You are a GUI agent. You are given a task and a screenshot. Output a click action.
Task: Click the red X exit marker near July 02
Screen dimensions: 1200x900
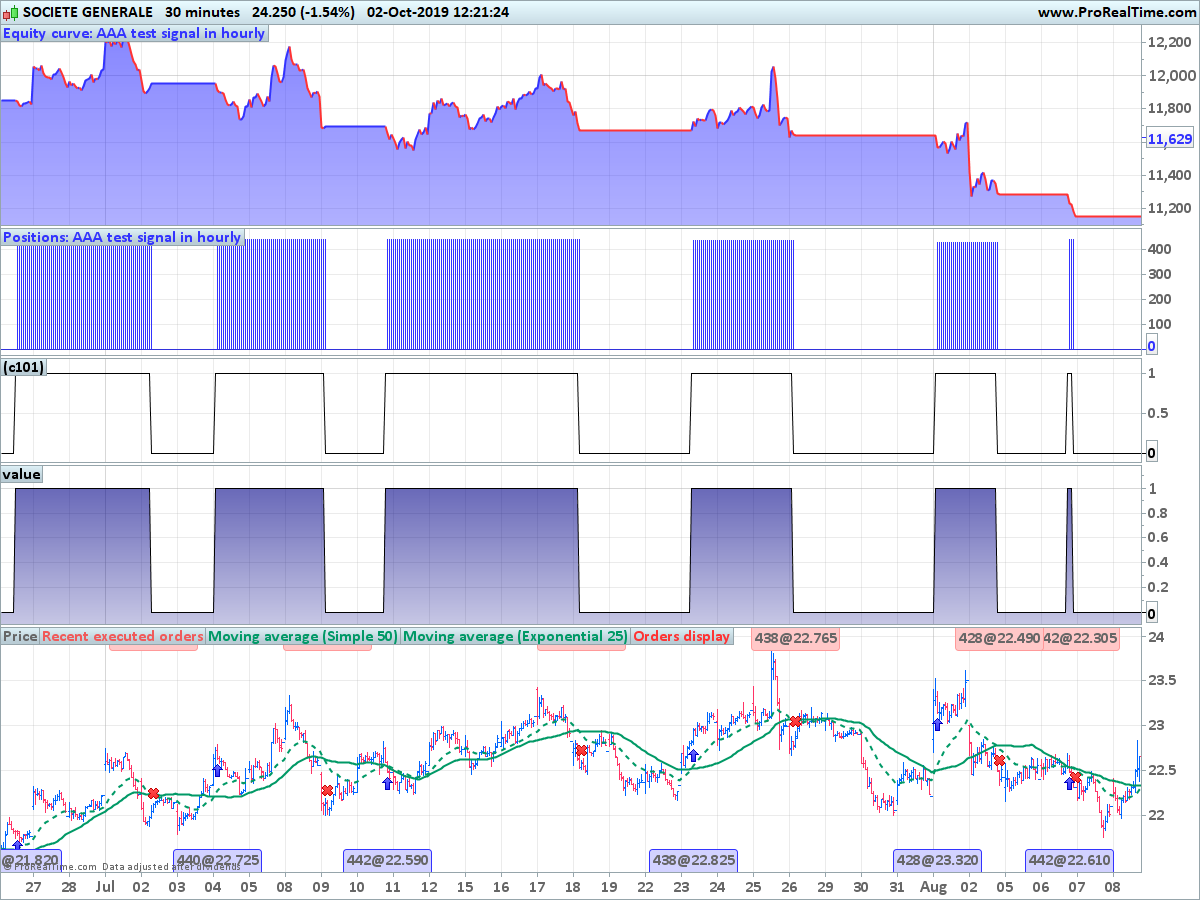tap(153, 793)
